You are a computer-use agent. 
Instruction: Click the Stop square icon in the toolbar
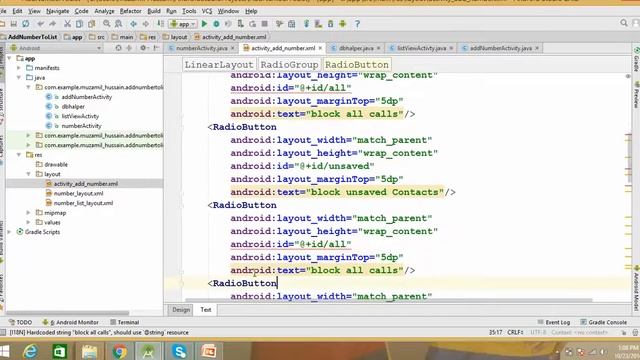click(x=264, y=24)
